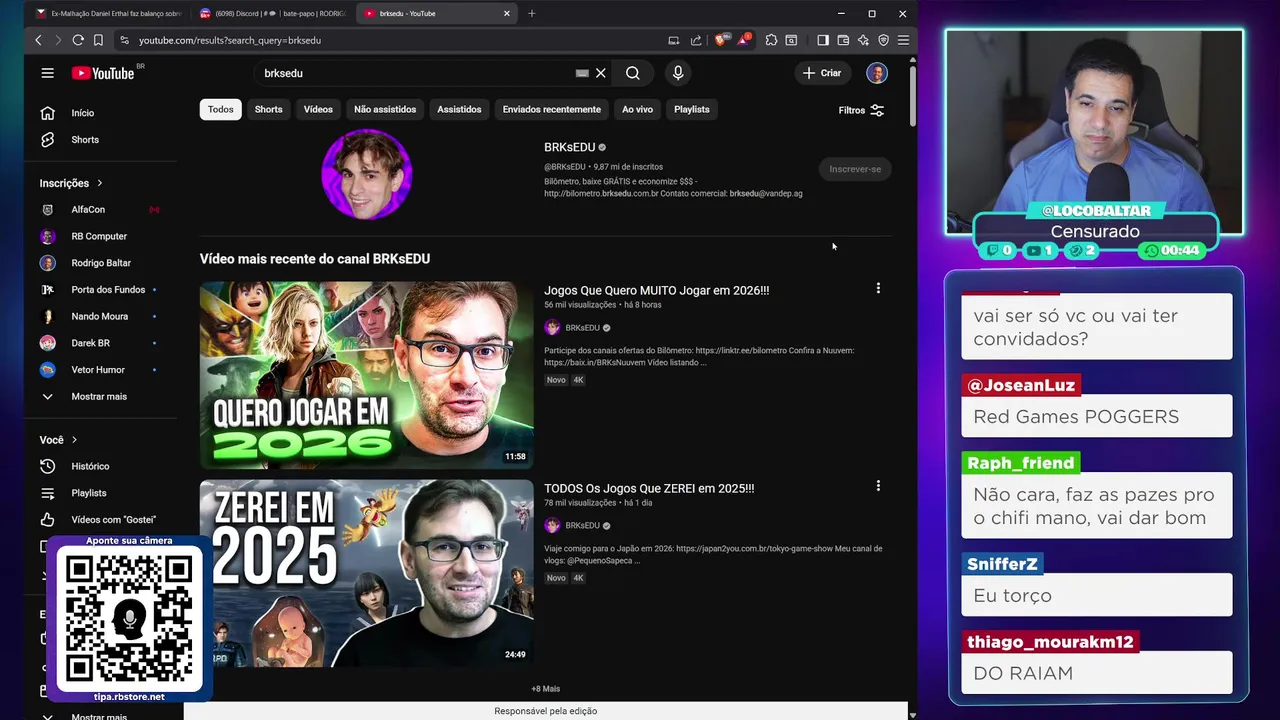Viewport: 1280px width, 720px height.
Task: Clear the search box with the X
Action: 601,73
